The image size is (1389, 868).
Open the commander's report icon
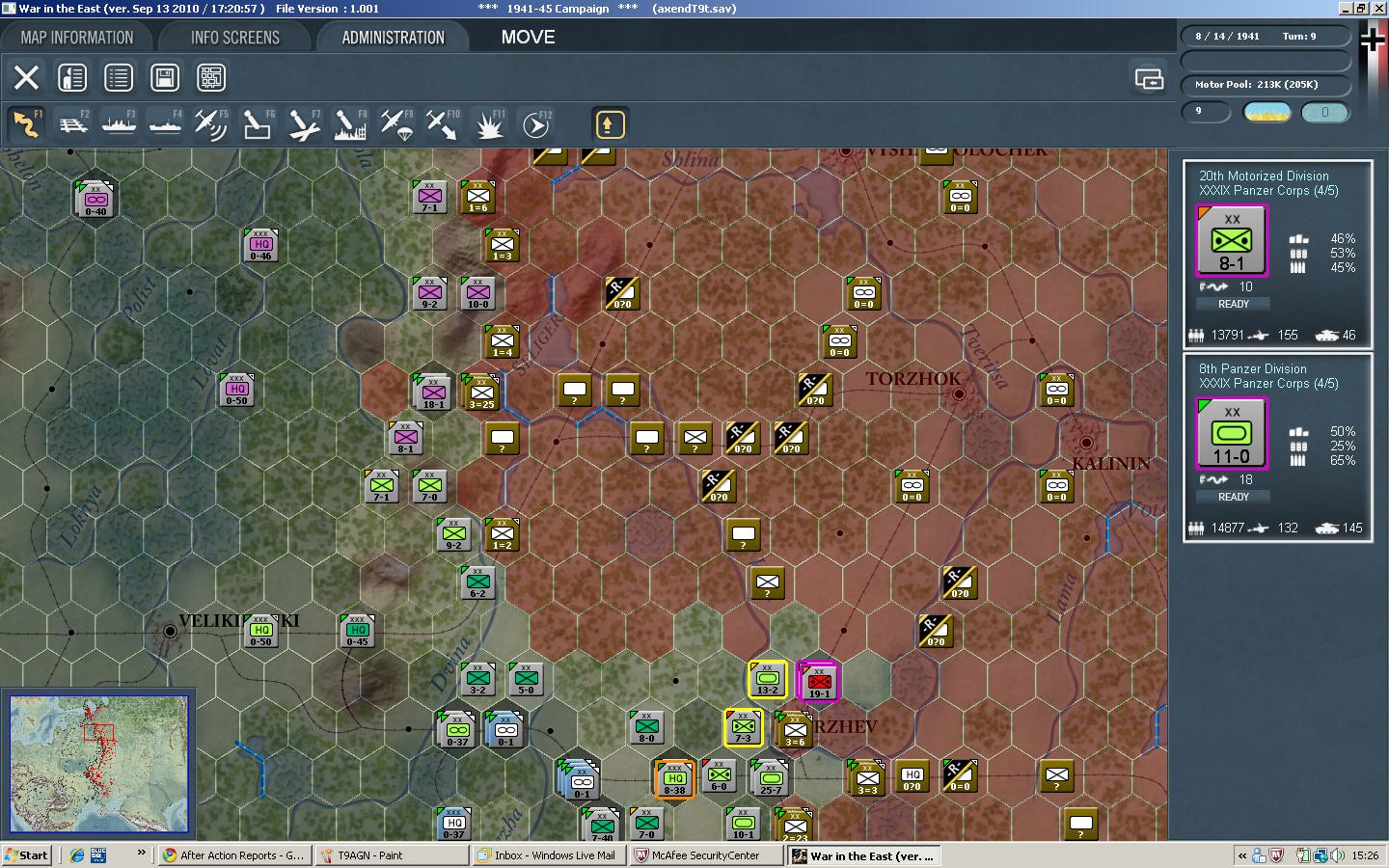pyautogui.click(x=72, y=77)
